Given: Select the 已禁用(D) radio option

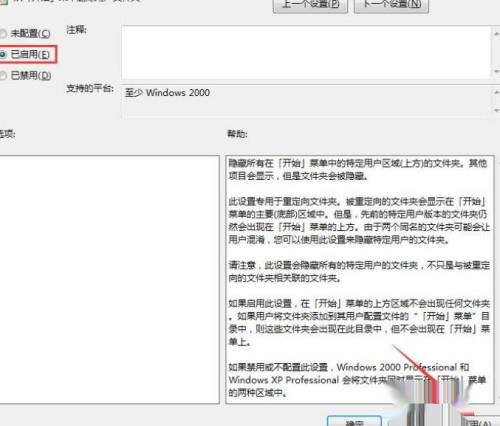Looking at the screenshot, I should point(26,76).
